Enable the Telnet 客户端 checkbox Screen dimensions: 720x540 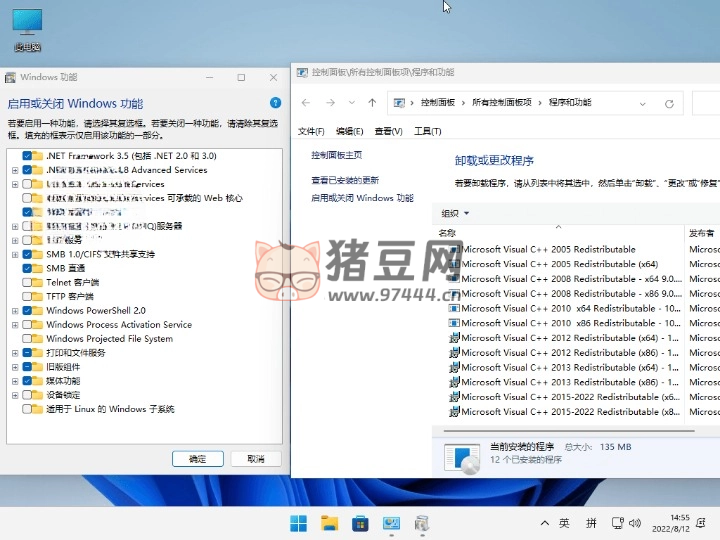(27, 283)
